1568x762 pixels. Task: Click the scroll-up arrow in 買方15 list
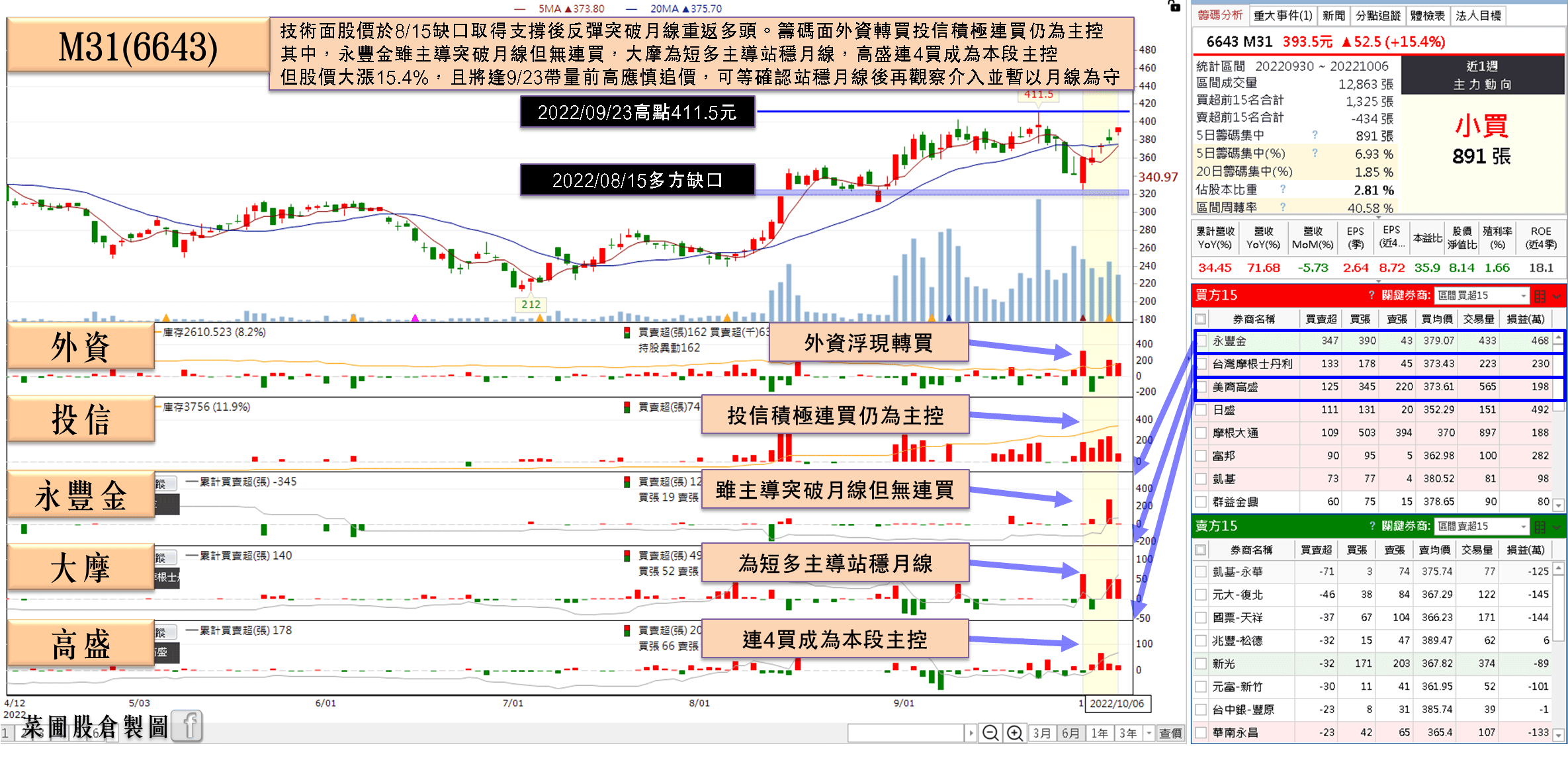[1558, 339]
